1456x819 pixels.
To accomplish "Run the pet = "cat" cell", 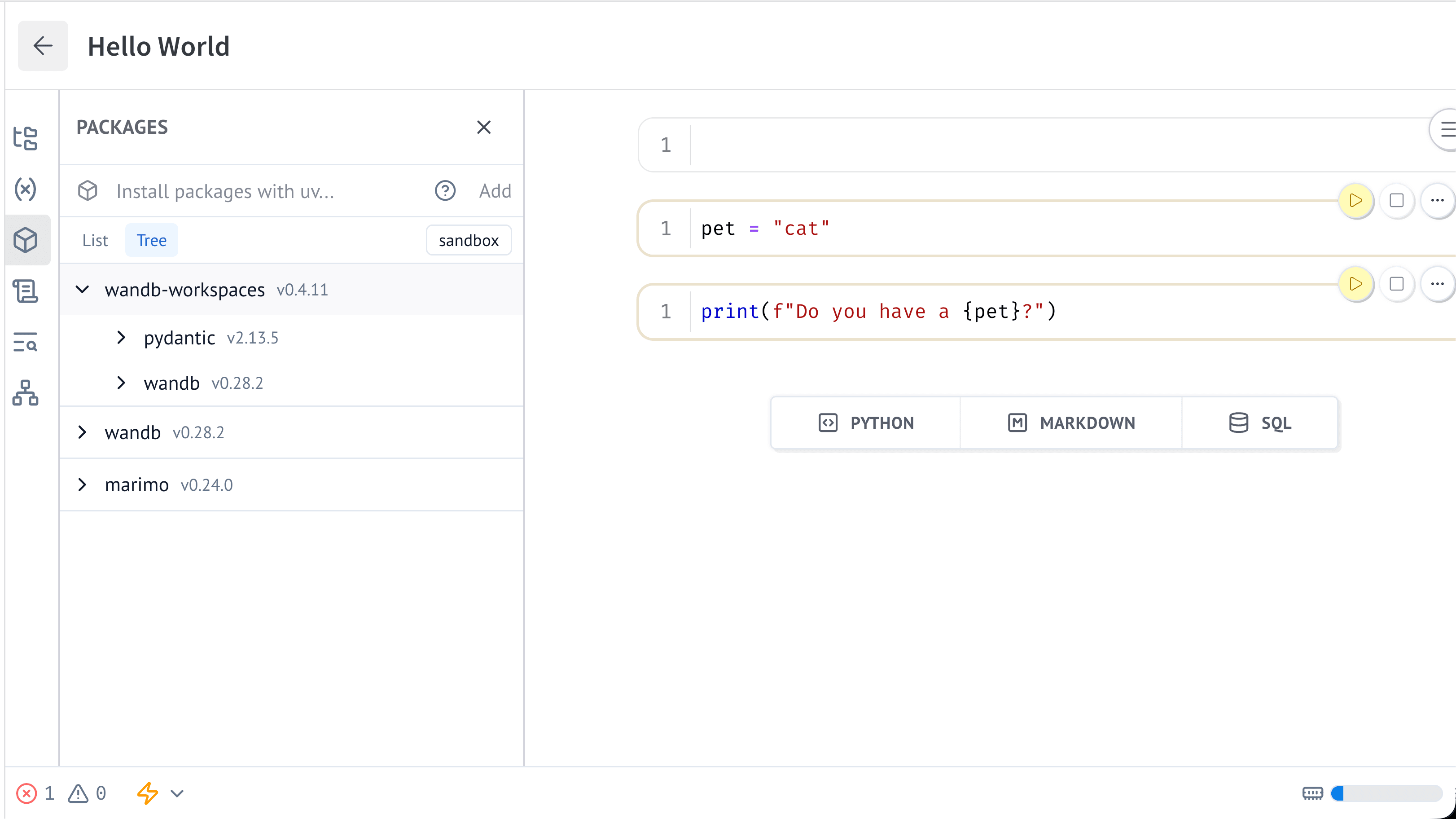I will [1355, 201].
